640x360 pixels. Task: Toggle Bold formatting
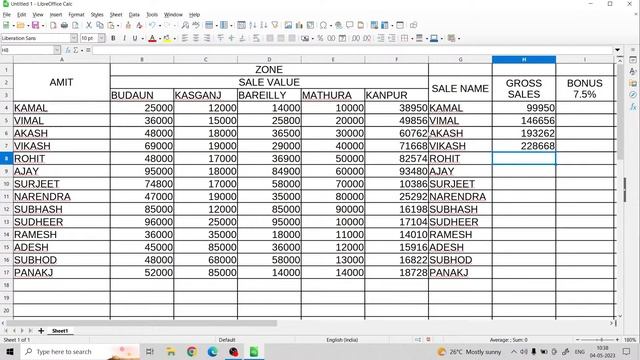[x=113, y=38]
